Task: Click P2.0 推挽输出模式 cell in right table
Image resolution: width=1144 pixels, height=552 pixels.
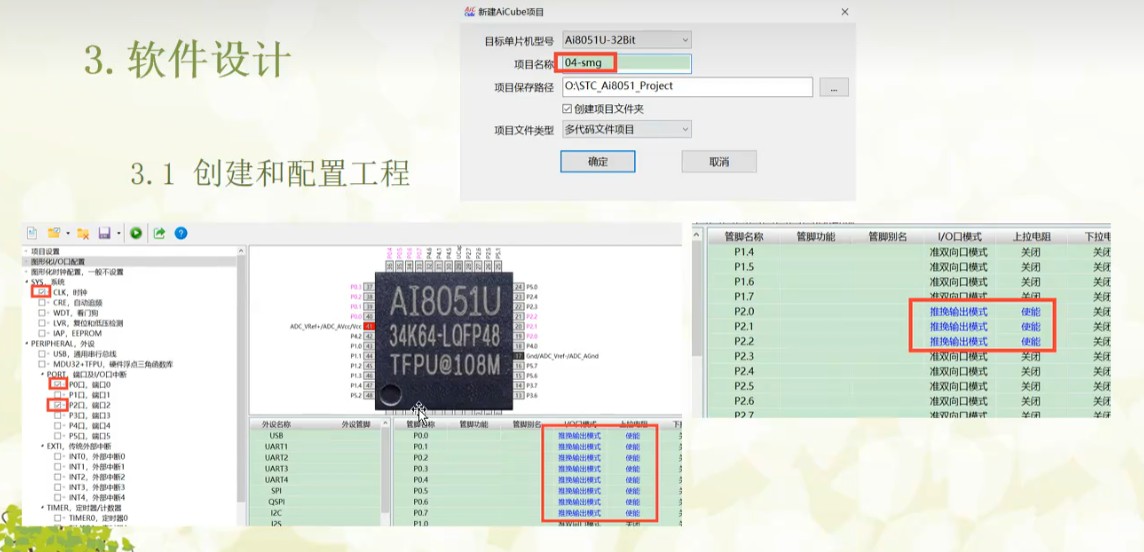Action: 959,311
